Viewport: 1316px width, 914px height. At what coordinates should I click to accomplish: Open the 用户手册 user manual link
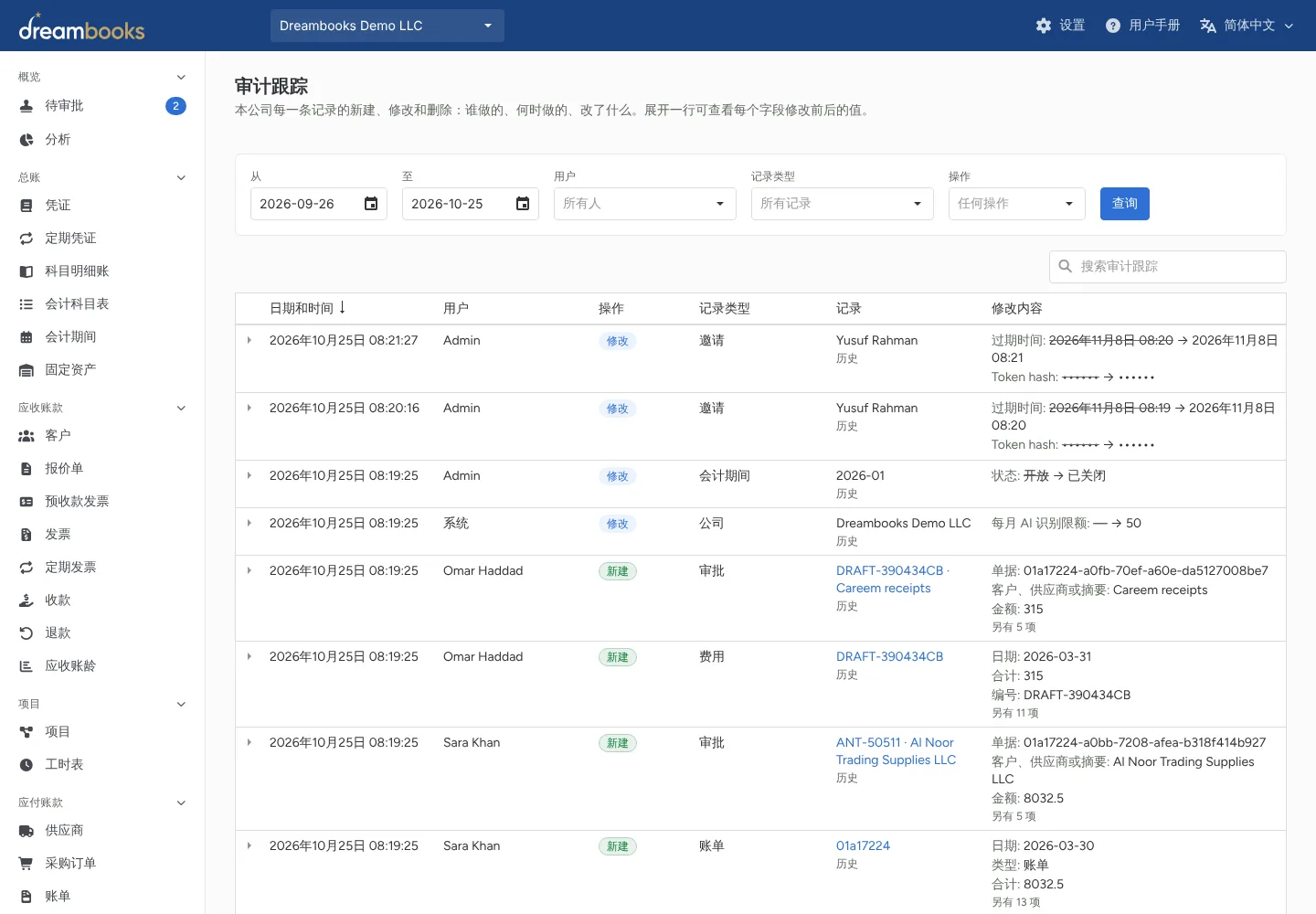click(x=1142, y=26)
